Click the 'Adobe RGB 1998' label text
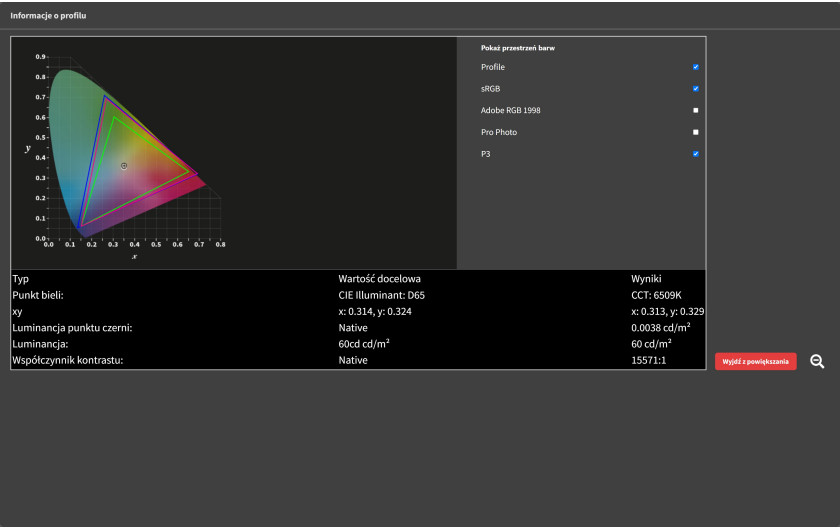 point(511,110)
